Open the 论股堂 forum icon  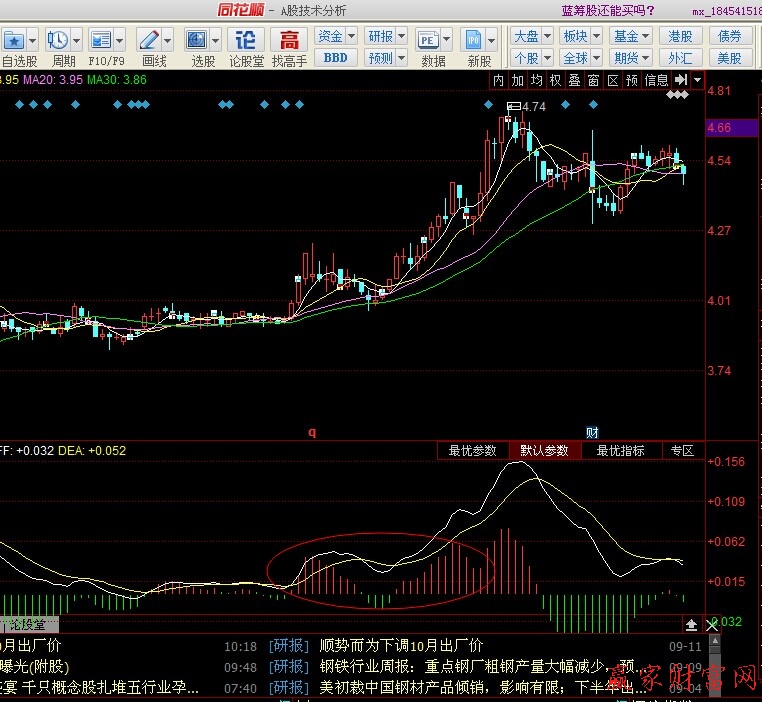click(245, 40)
